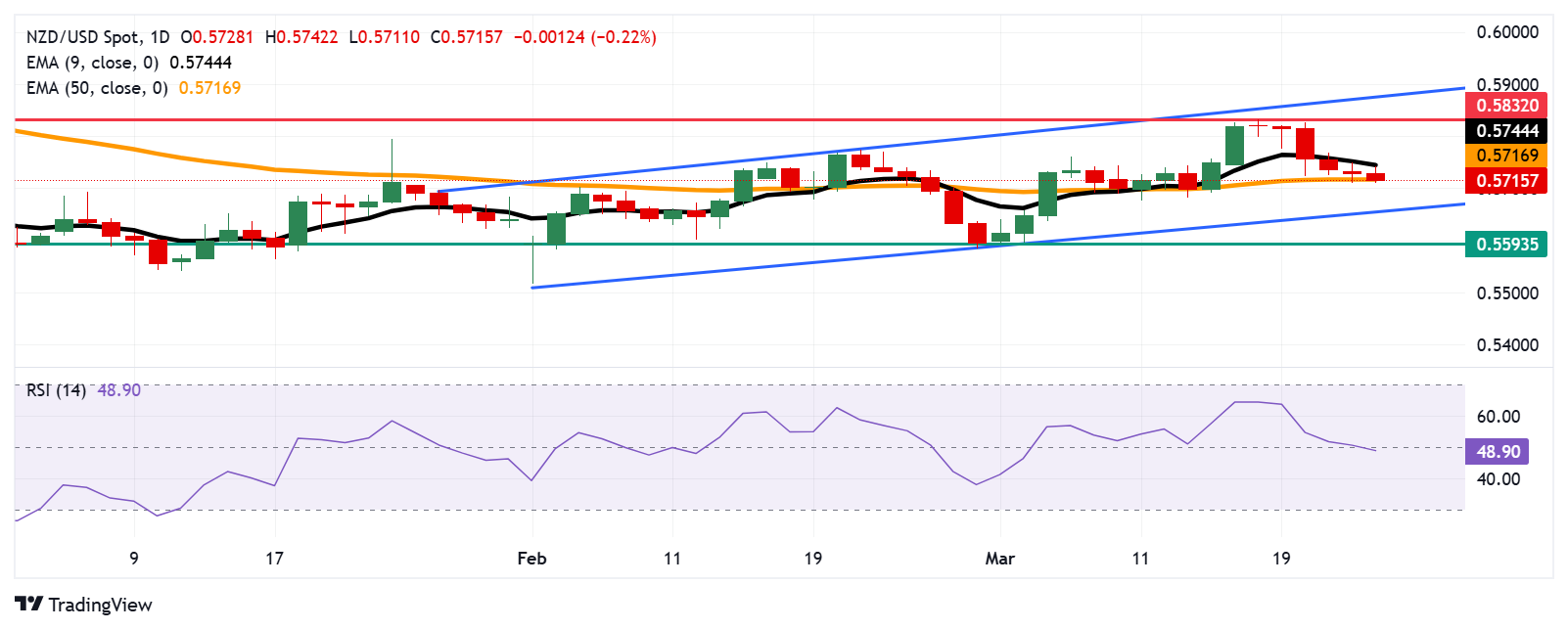
Task: Select the green 0.55935 support label
Action: tap(1506, 245)
